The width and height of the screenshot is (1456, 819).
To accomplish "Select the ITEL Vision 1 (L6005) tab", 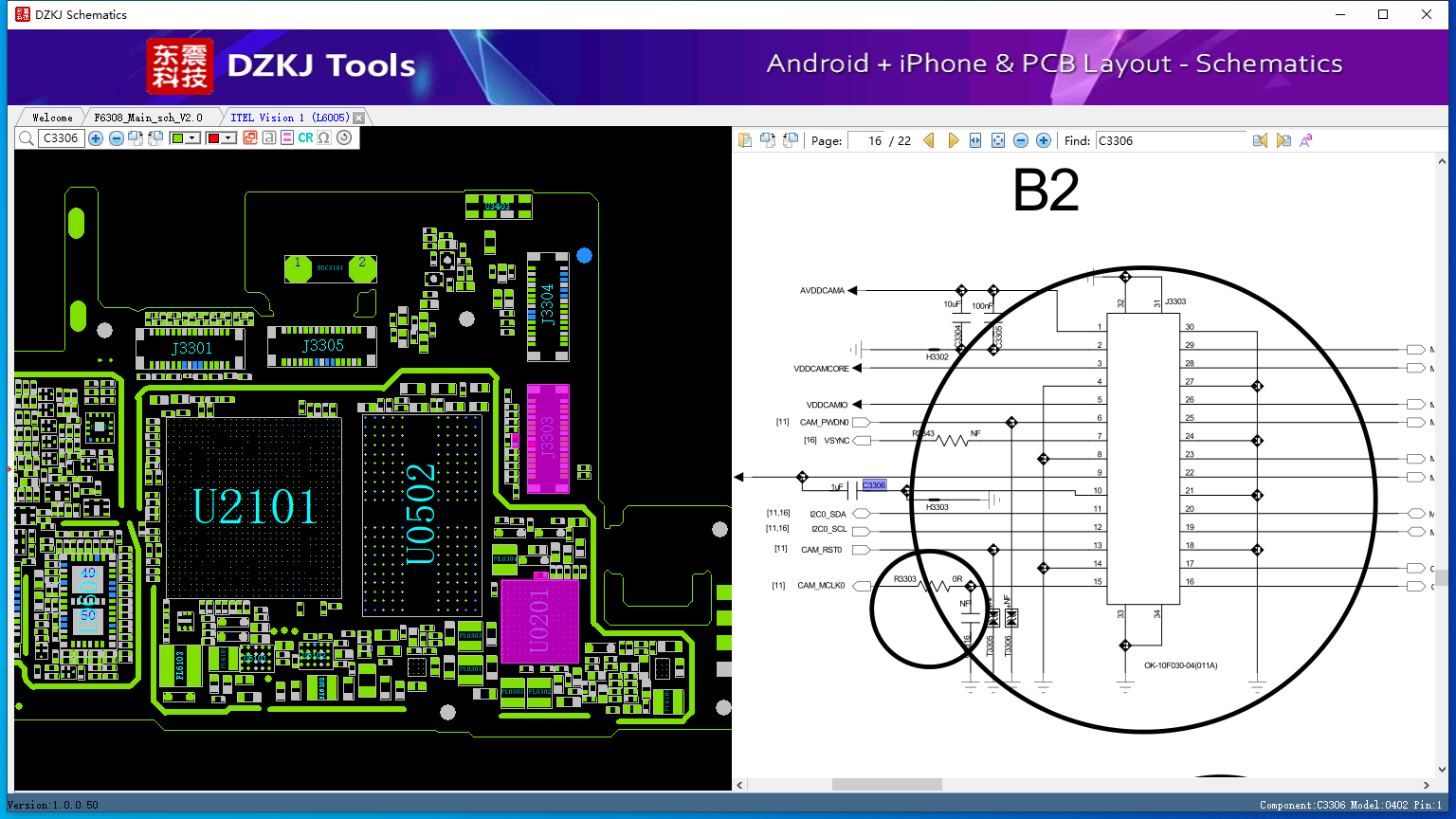I will pyautogui.click(x=290, y=118).
